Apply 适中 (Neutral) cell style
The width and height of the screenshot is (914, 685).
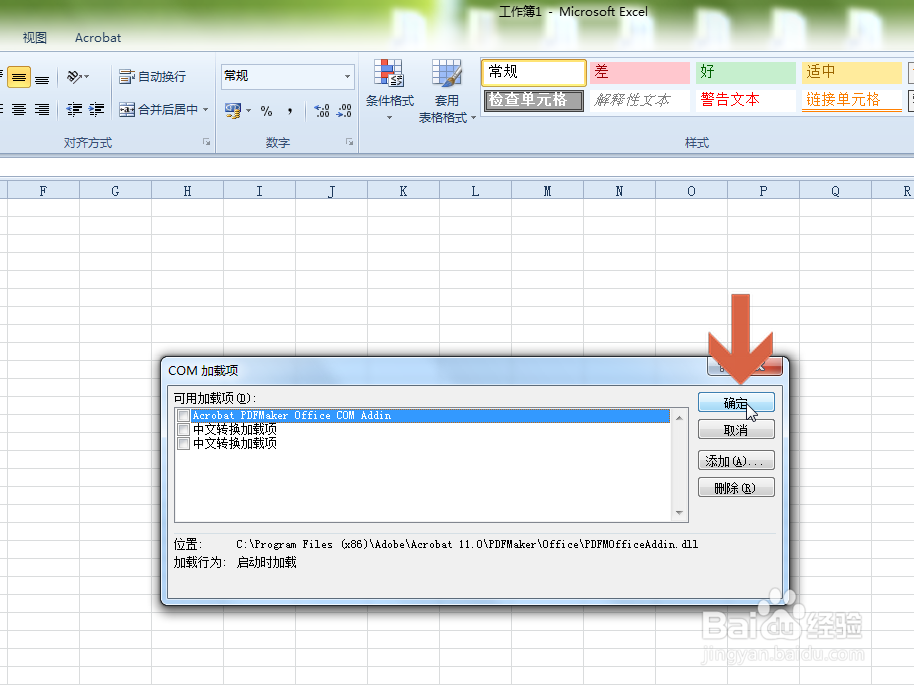tap(852, 72)
